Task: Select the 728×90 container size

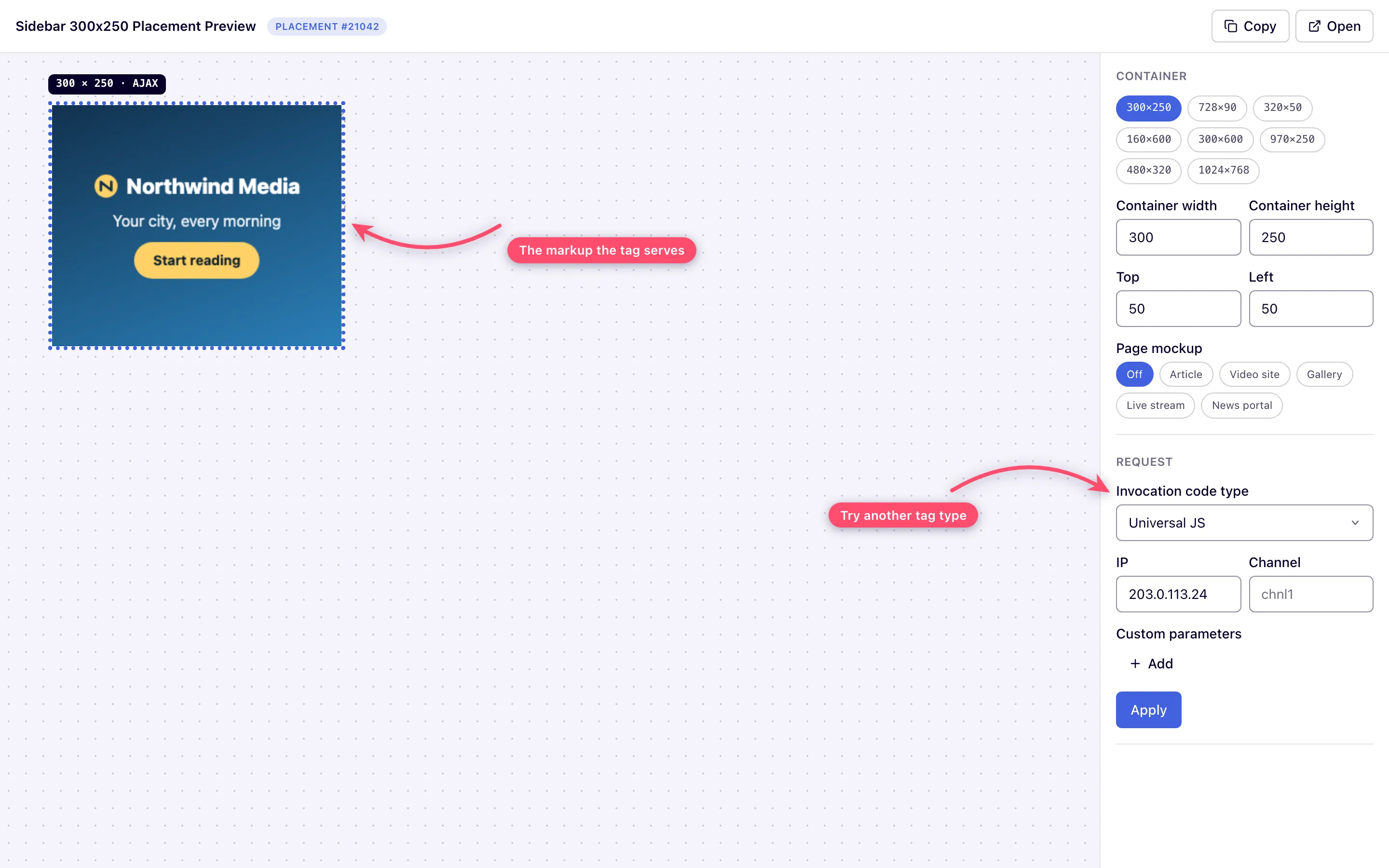Action: coord(1217,108)
